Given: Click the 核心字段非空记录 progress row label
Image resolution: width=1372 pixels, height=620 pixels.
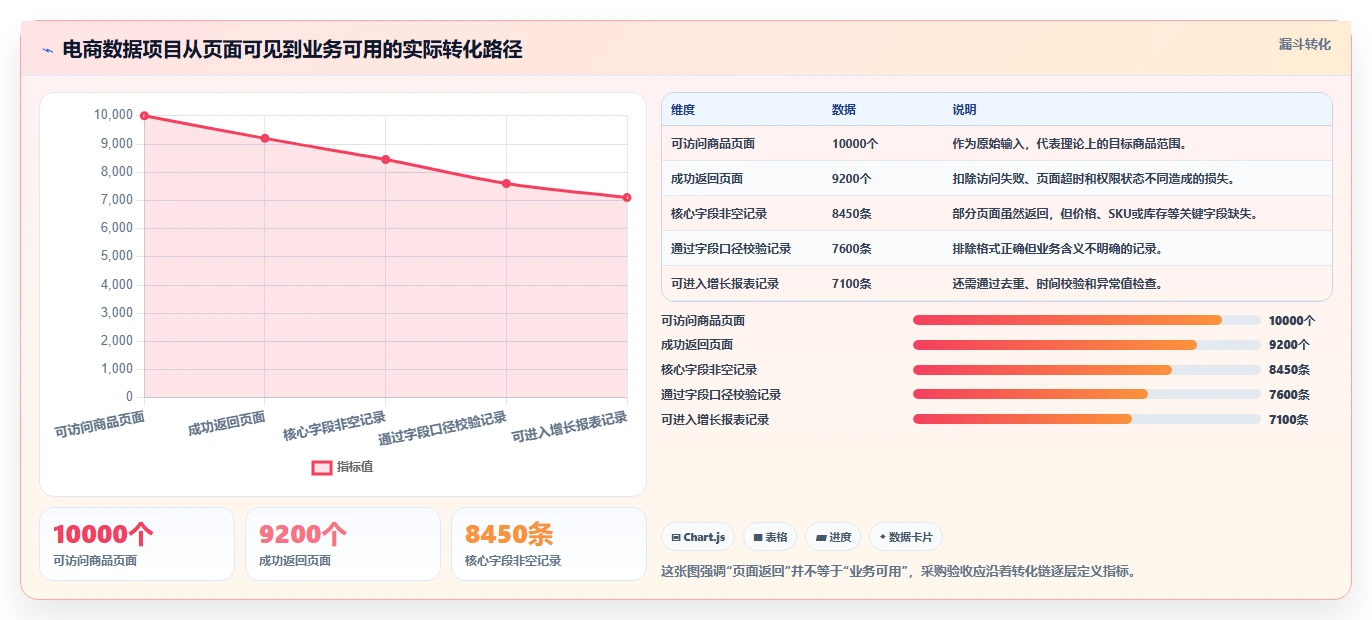Looking at the screenshot, I should (709, 370).
